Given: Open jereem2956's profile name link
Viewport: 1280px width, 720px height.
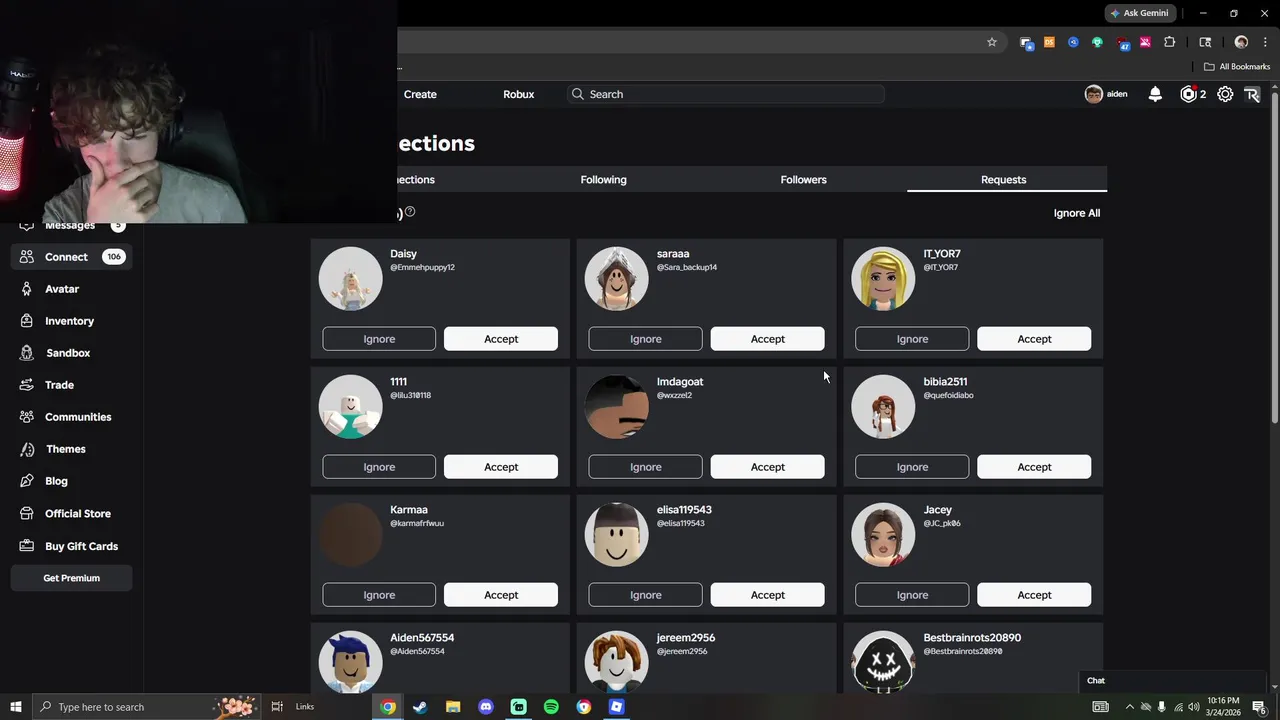Looking at the screenshot, I should [x=686, y=638].
